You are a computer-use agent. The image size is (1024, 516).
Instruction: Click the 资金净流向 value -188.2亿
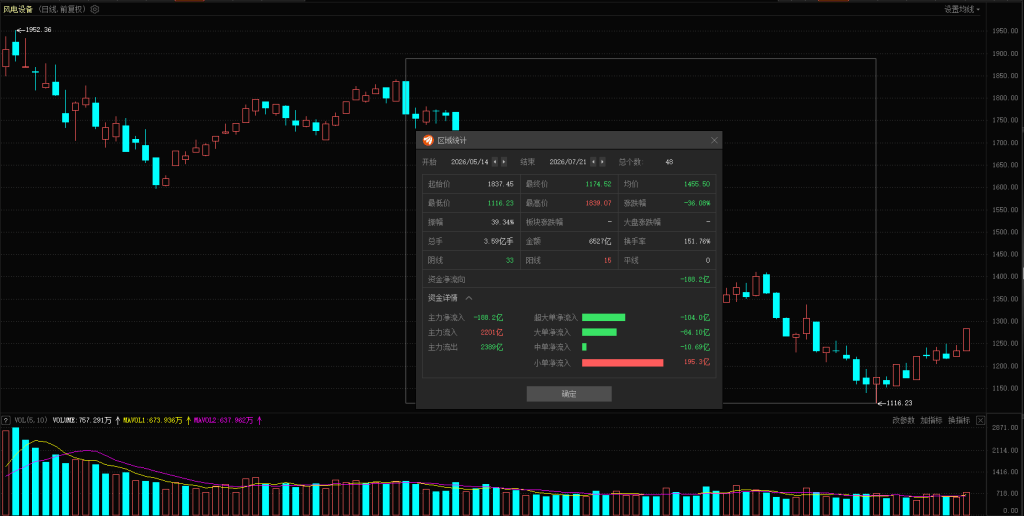pyautogui.click(x=695, y=280)
